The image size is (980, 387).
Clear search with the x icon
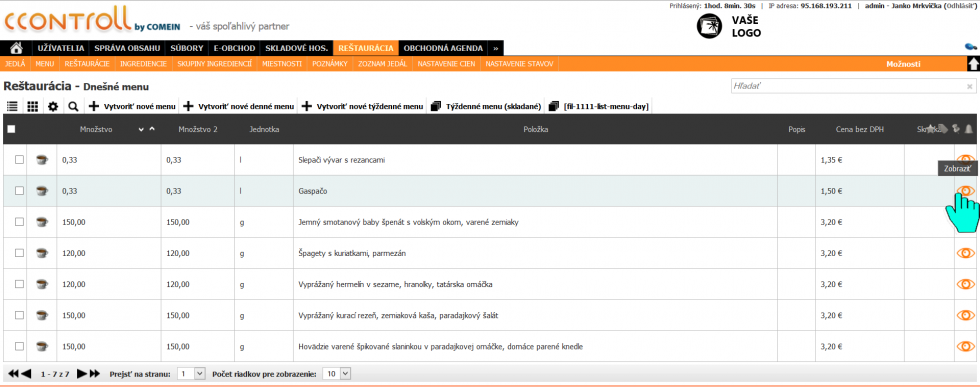coord(969,87)
